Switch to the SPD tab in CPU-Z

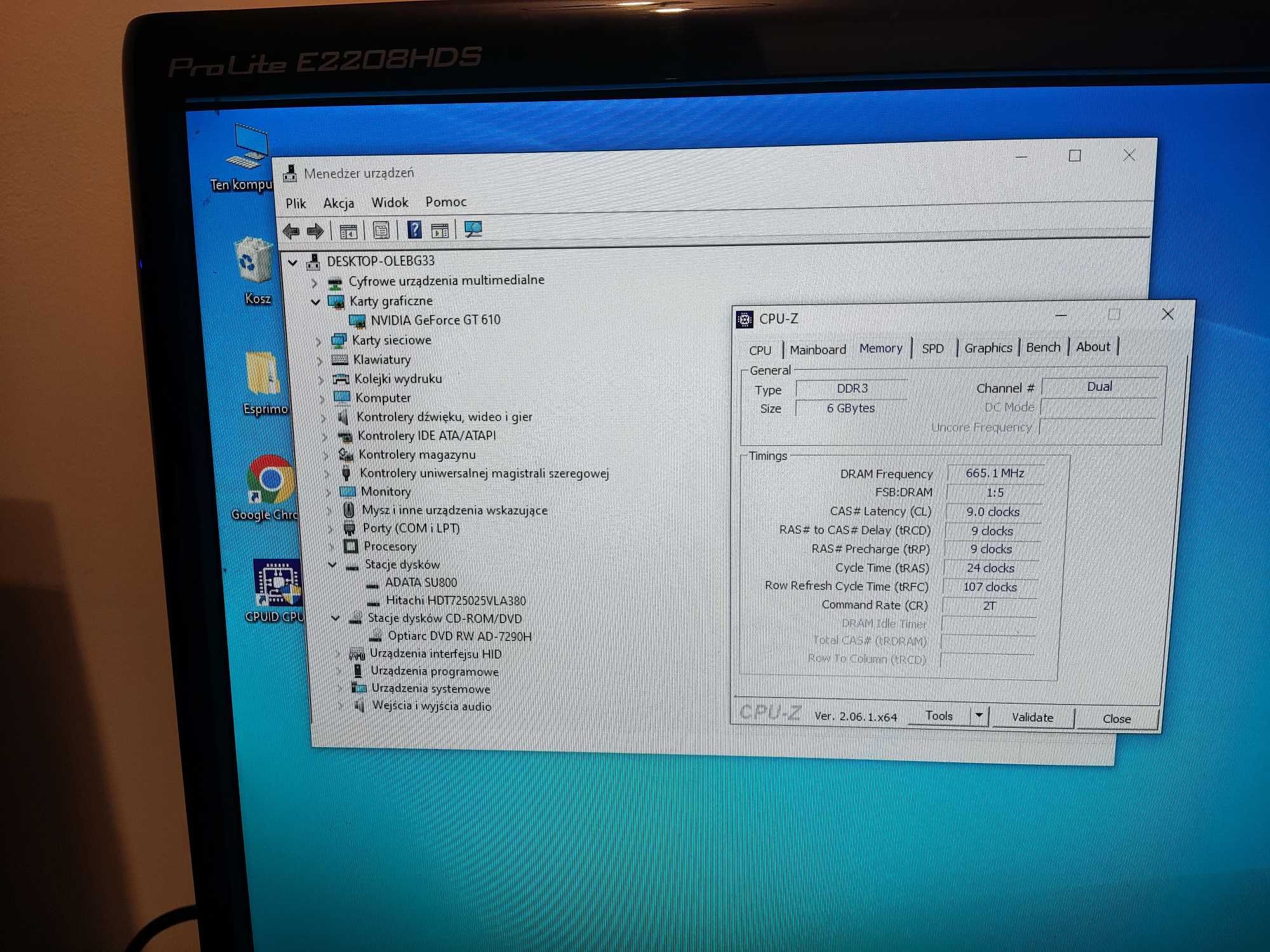(933, 348)
